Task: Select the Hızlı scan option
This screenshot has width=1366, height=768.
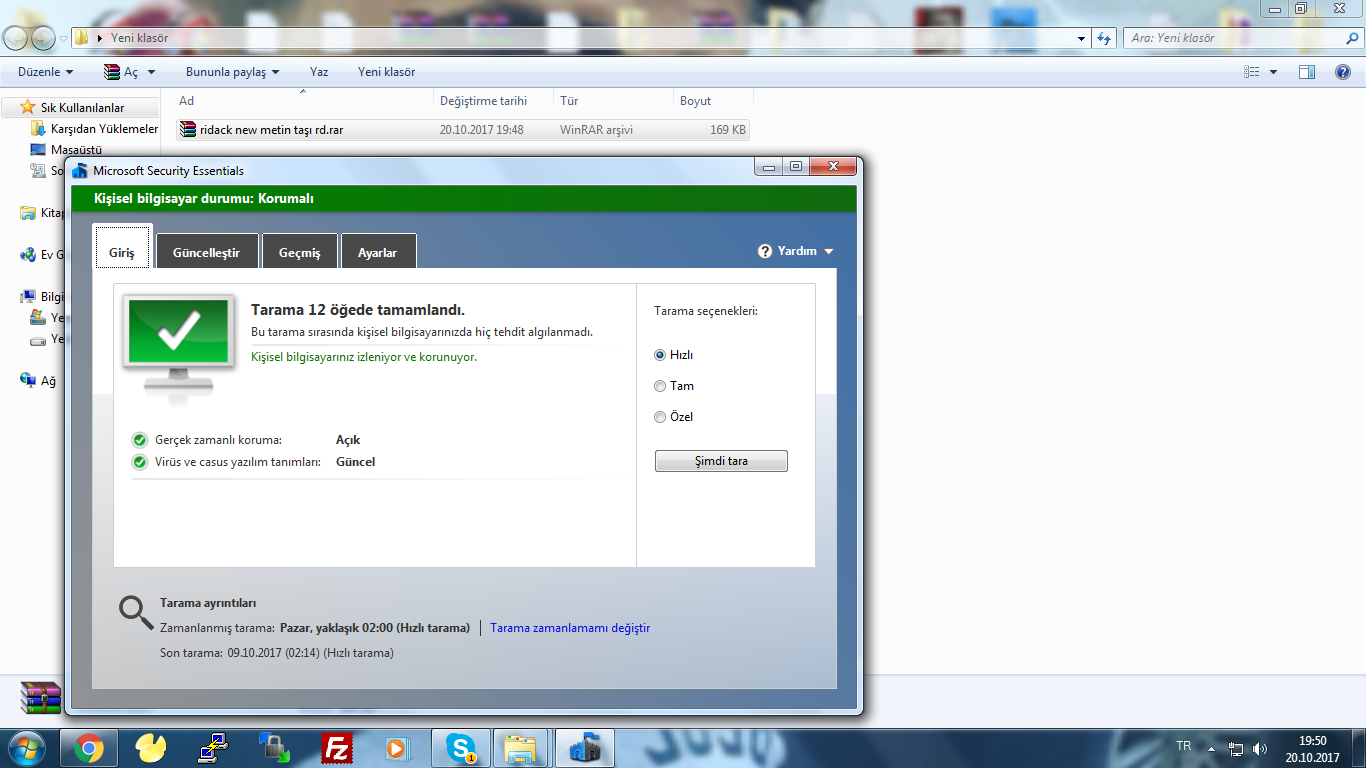Action: pyautogui.click(x=660, y=355)
